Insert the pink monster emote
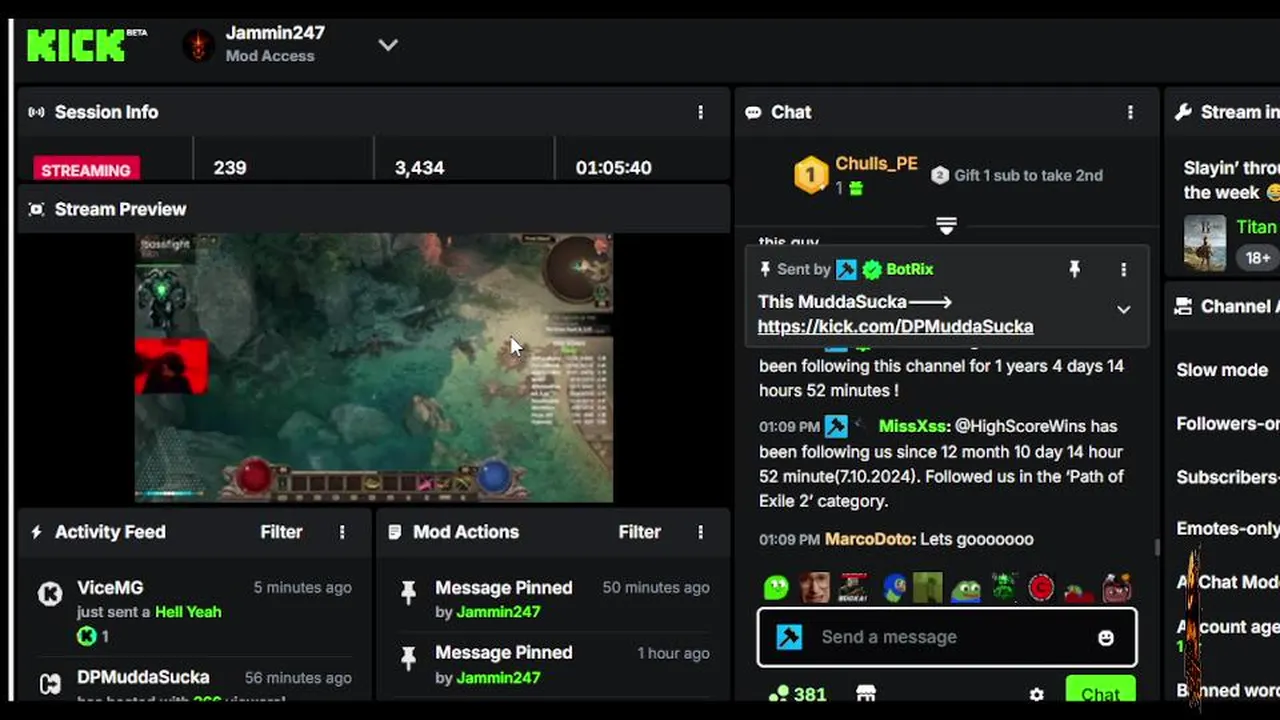 [1116, 588]
